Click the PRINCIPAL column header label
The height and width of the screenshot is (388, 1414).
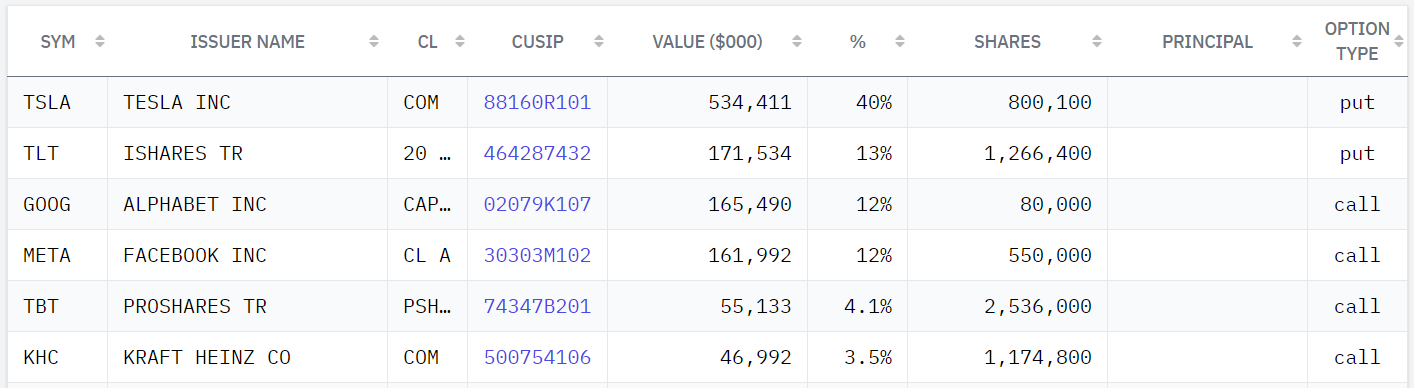pyautogui.click(x=1207, y=42)
